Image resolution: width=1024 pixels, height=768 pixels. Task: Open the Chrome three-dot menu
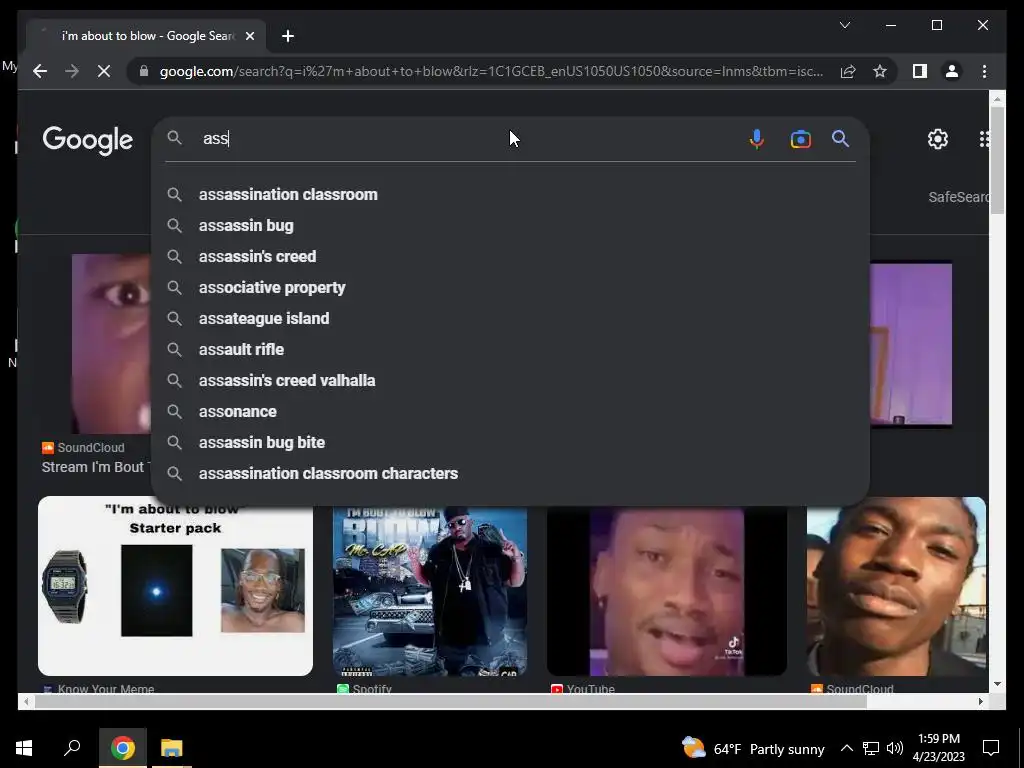coord(984,71)
